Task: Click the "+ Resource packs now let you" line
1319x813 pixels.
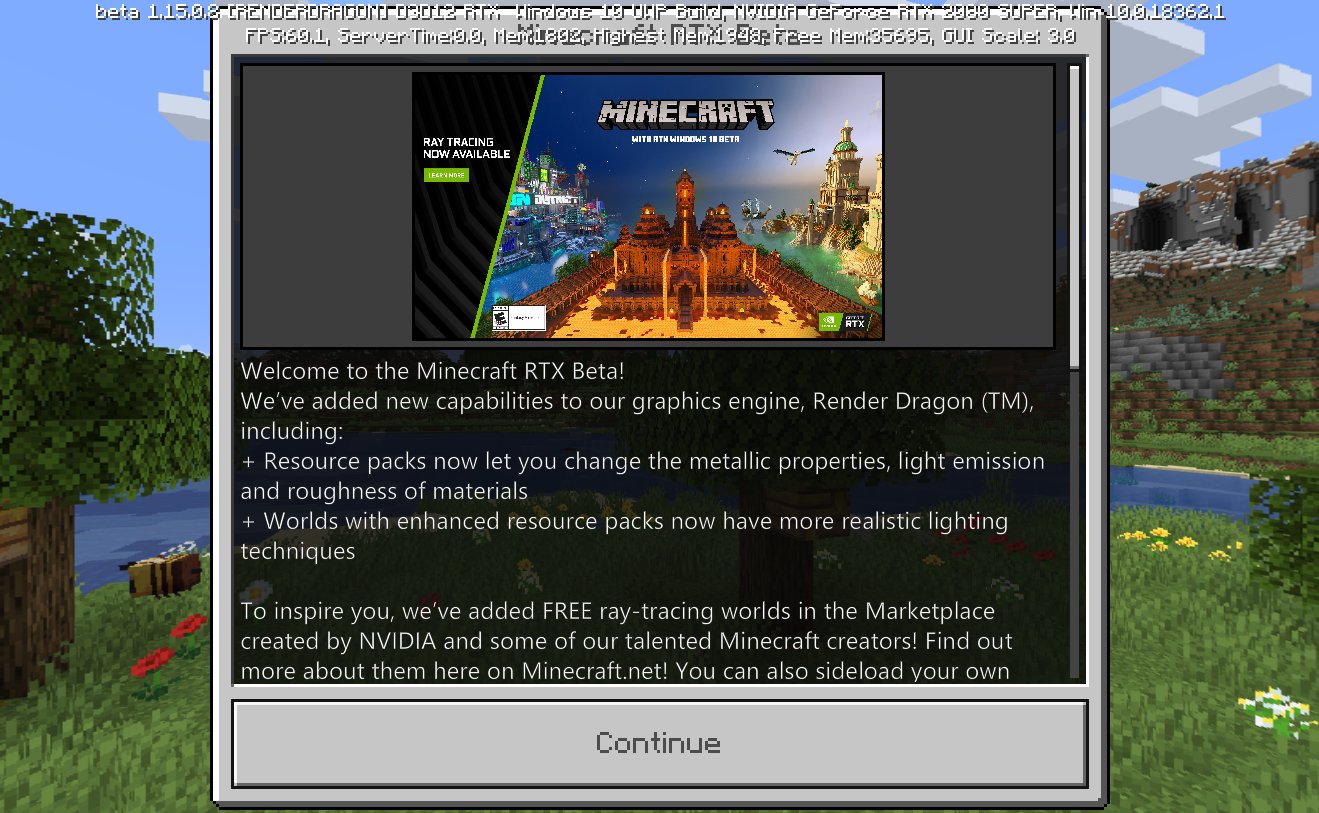Action: click(642, 461)
